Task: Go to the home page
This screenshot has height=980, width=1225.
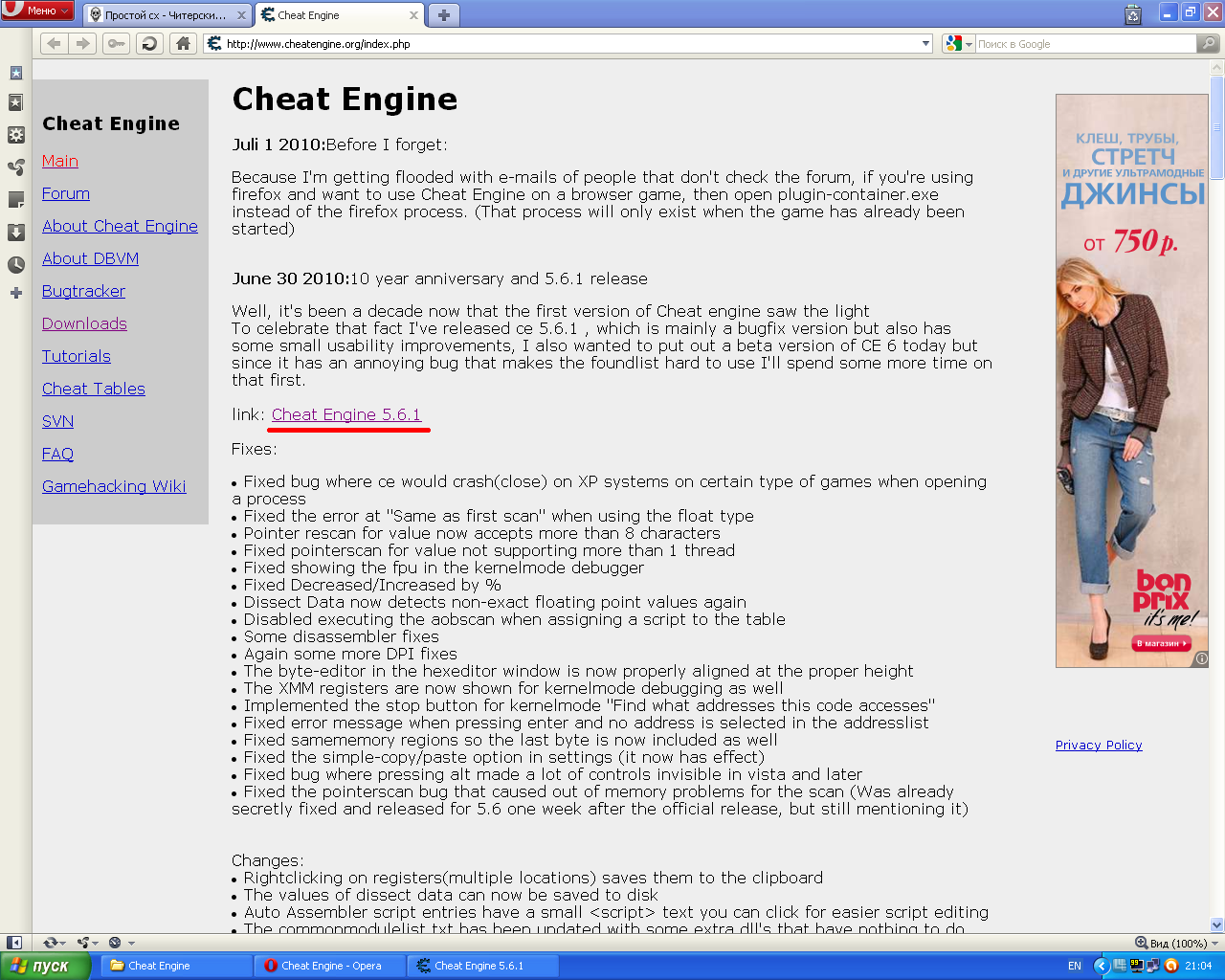Action: 183,43
